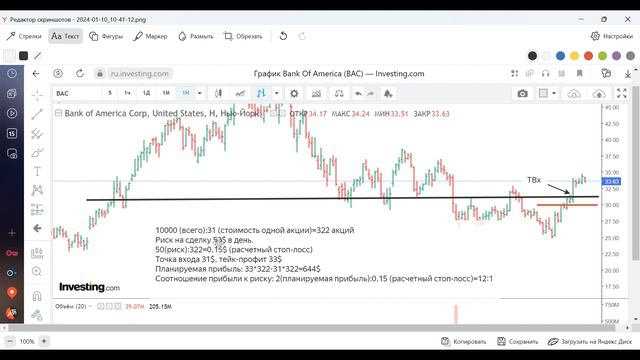640x360 pixels.
Task: Undo the last edit
Action: (x=283, y=36)
